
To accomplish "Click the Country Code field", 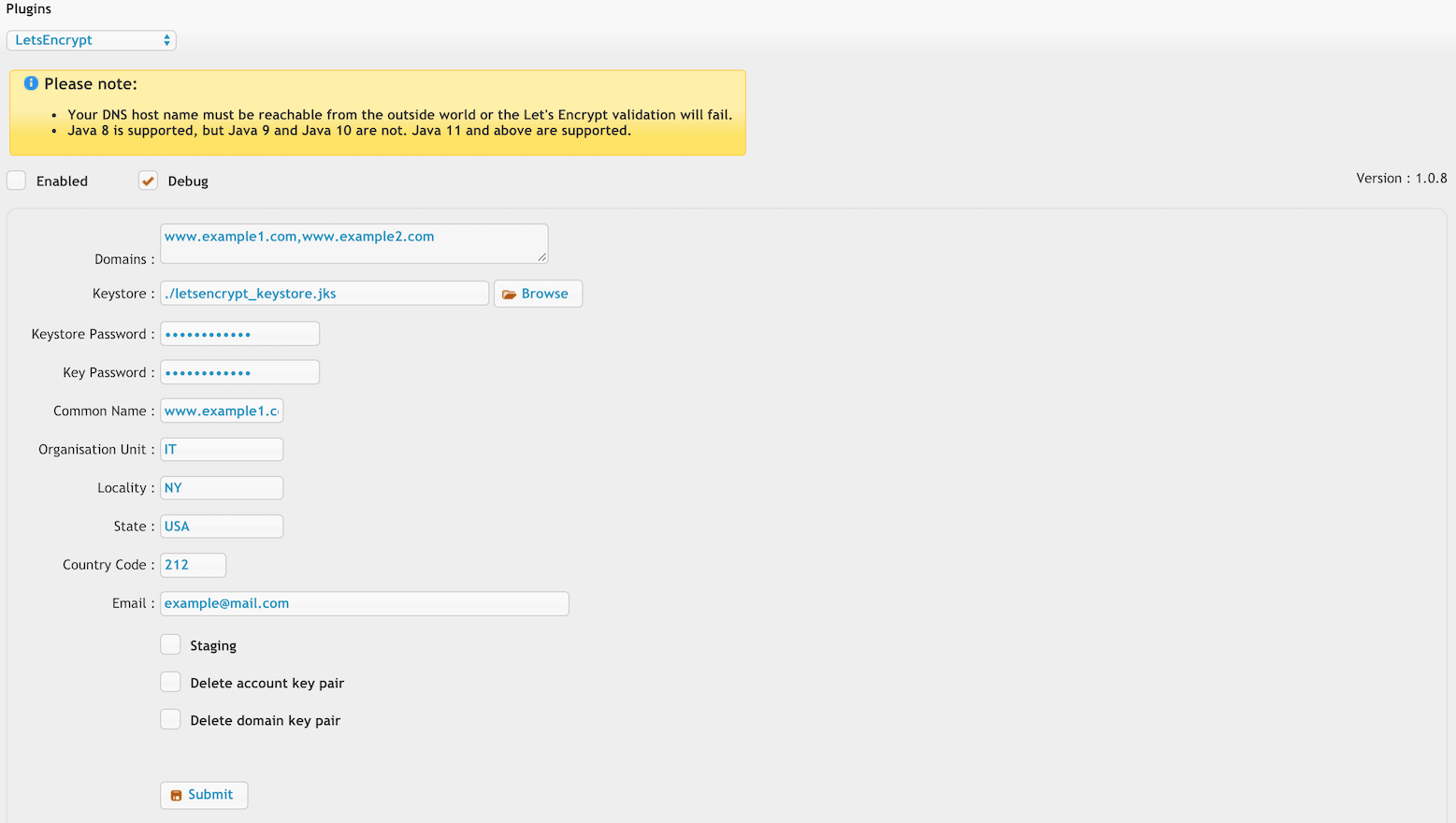I will (x=193, y=565).
